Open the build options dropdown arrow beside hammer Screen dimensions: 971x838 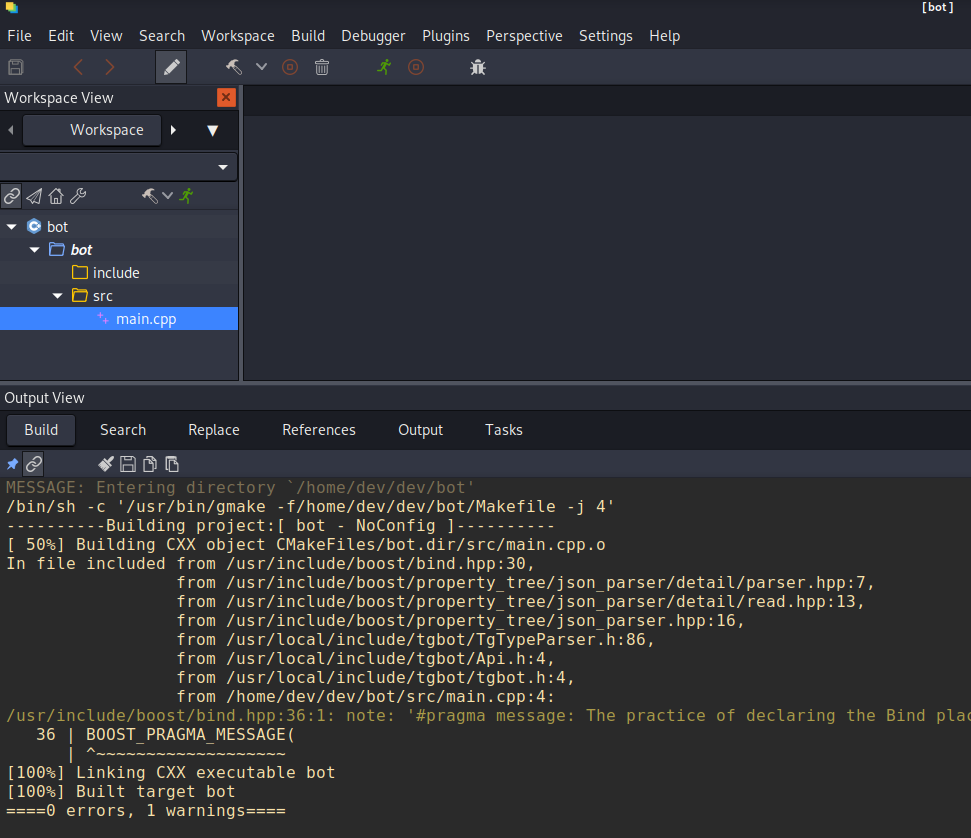coord(261,67)
